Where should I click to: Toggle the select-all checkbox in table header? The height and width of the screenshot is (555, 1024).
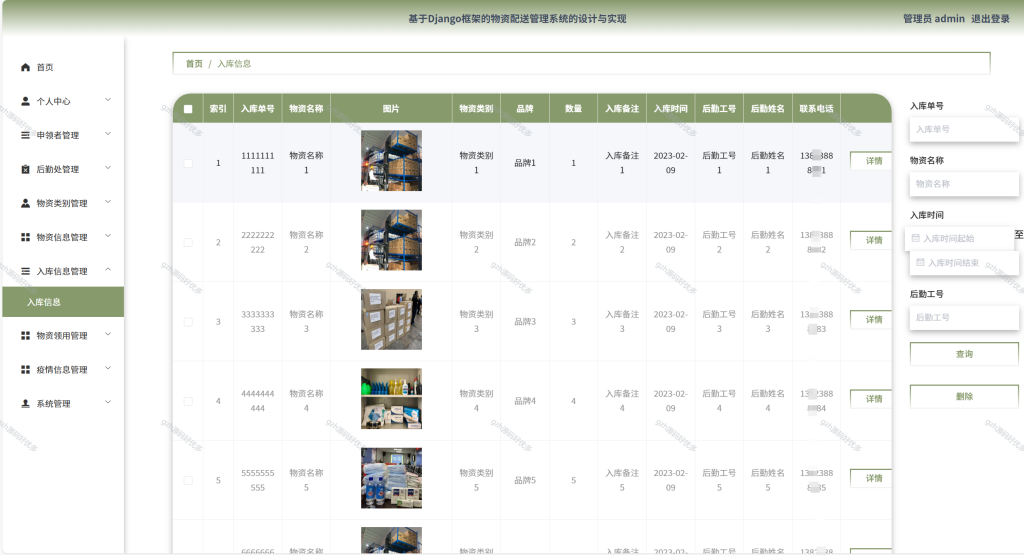[x=188, y=109]
